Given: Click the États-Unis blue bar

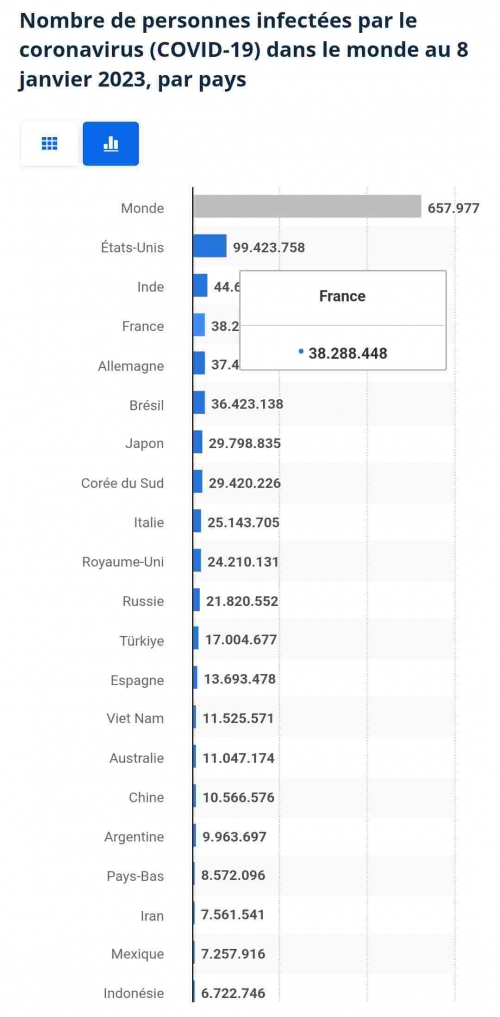Looking at the screenshot, I should click(209, 246).
